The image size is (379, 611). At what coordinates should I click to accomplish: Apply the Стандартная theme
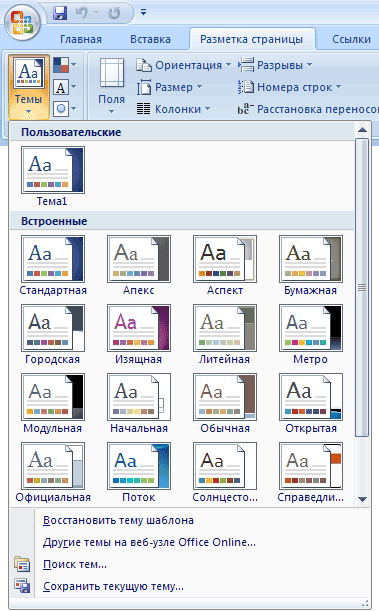(x=53, y=265)
